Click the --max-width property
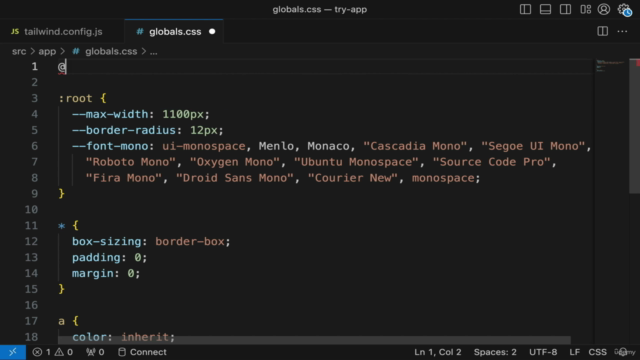The width and height of the screenshot is (640, 360). point(110,114)
